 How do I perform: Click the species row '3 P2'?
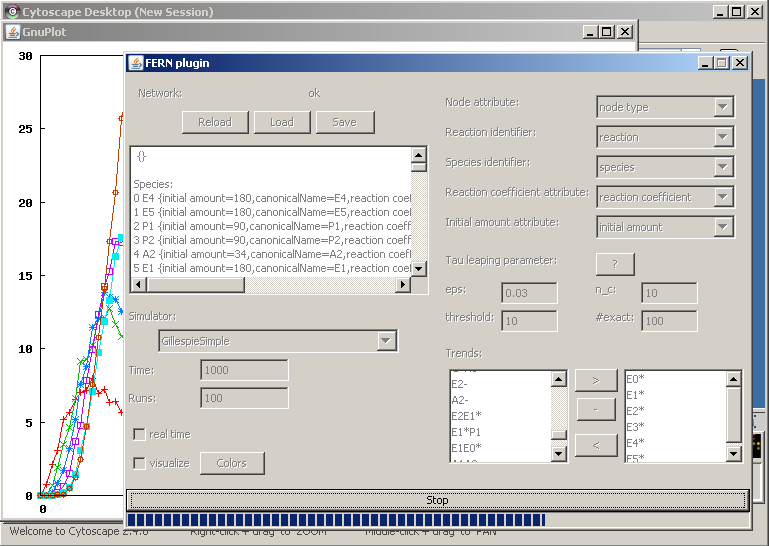coord(272,240)
